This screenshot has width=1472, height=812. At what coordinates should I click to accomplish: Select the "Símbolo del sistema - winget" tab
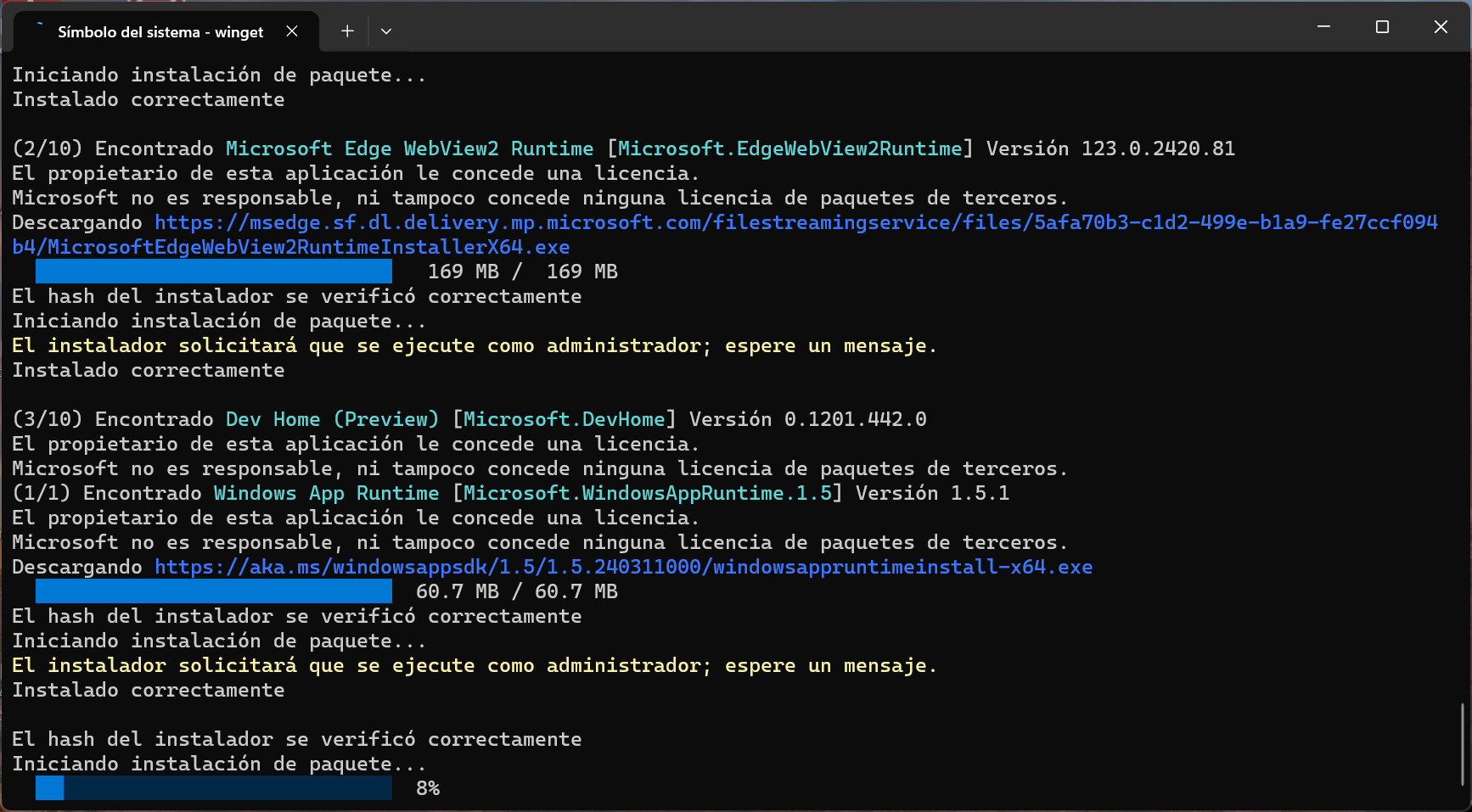[x=160, y=31]
